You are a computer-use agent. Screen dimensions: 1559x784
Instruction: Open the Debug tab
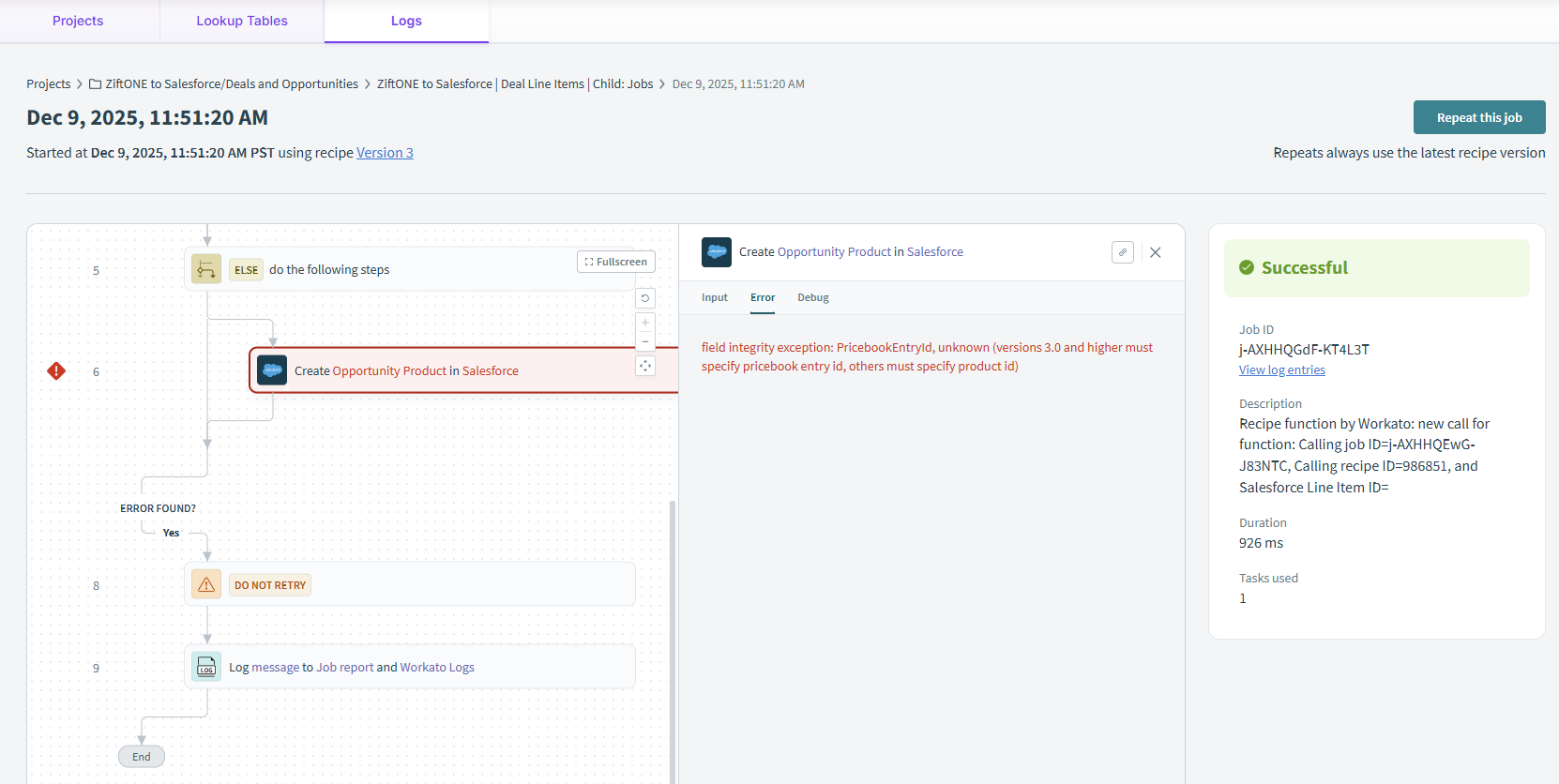point(812,297)
